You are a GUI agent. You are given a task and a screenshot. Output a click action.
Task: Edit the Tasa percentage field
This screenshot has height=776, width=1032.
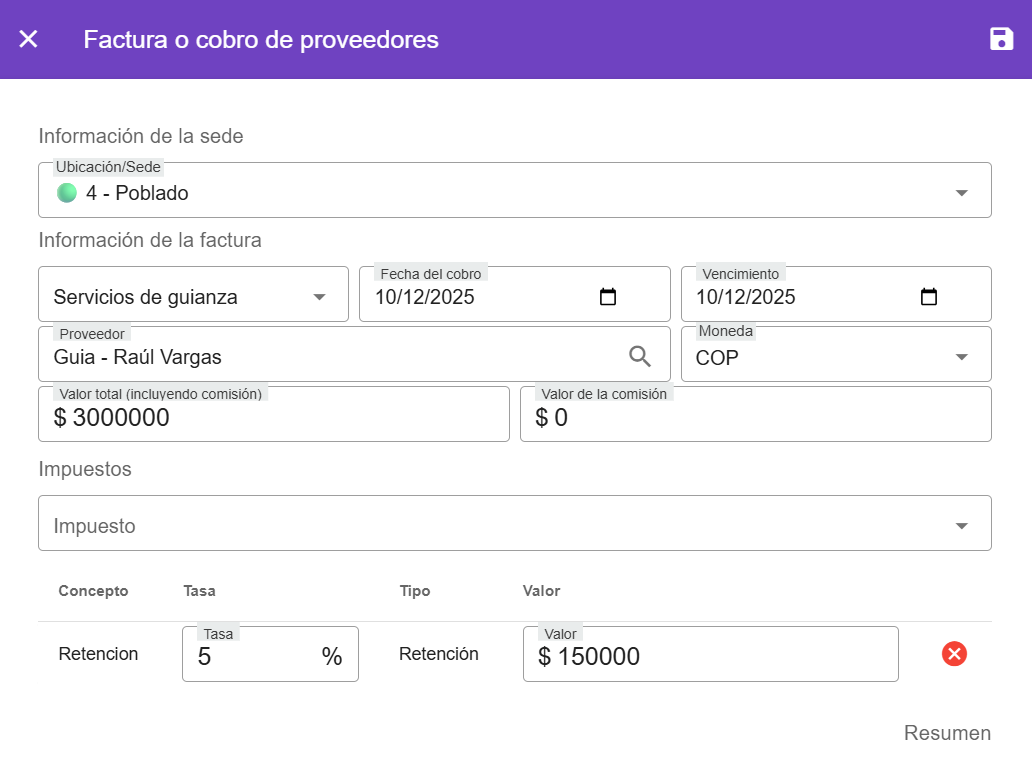tap(255, 657)
